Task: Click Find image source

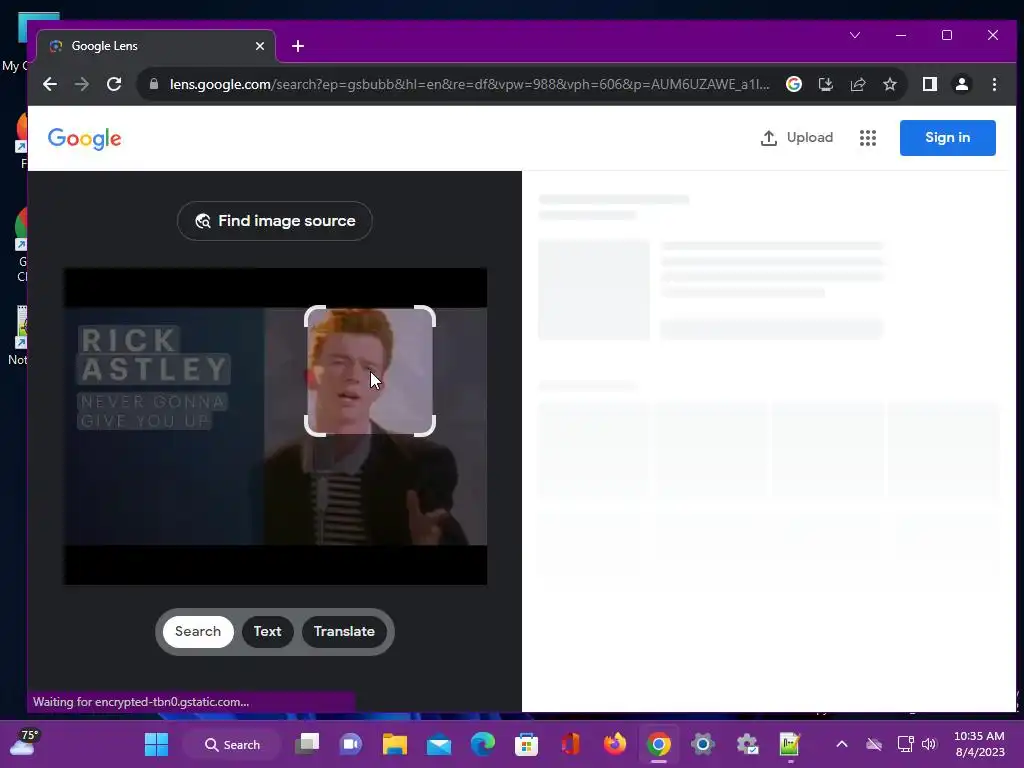Action: [275, 221]
